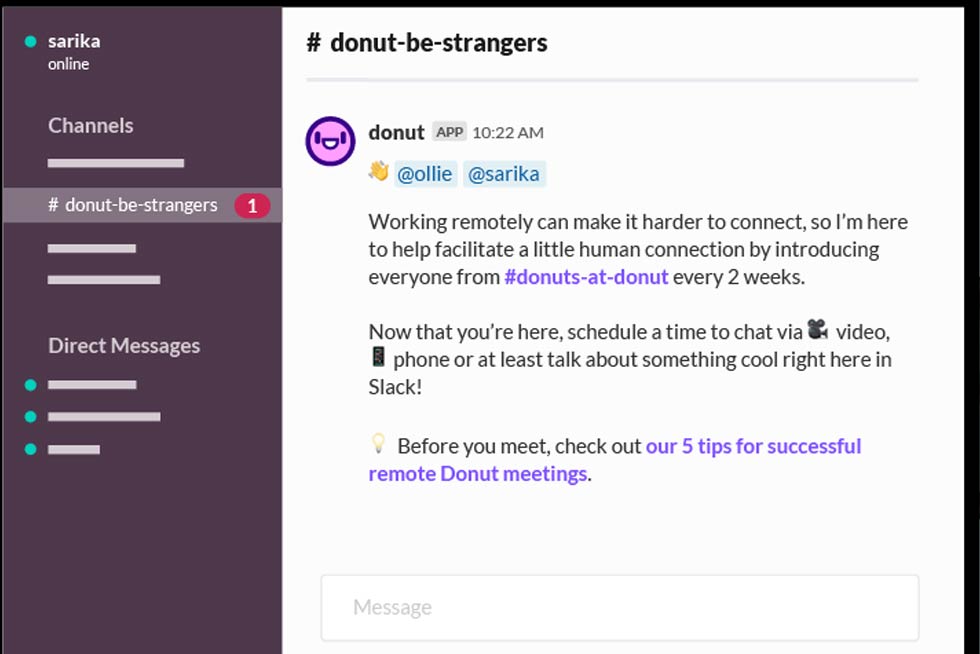Click the @sarika mention
The height and width of the screenshot is (654, 980).
tap(503, 174)
